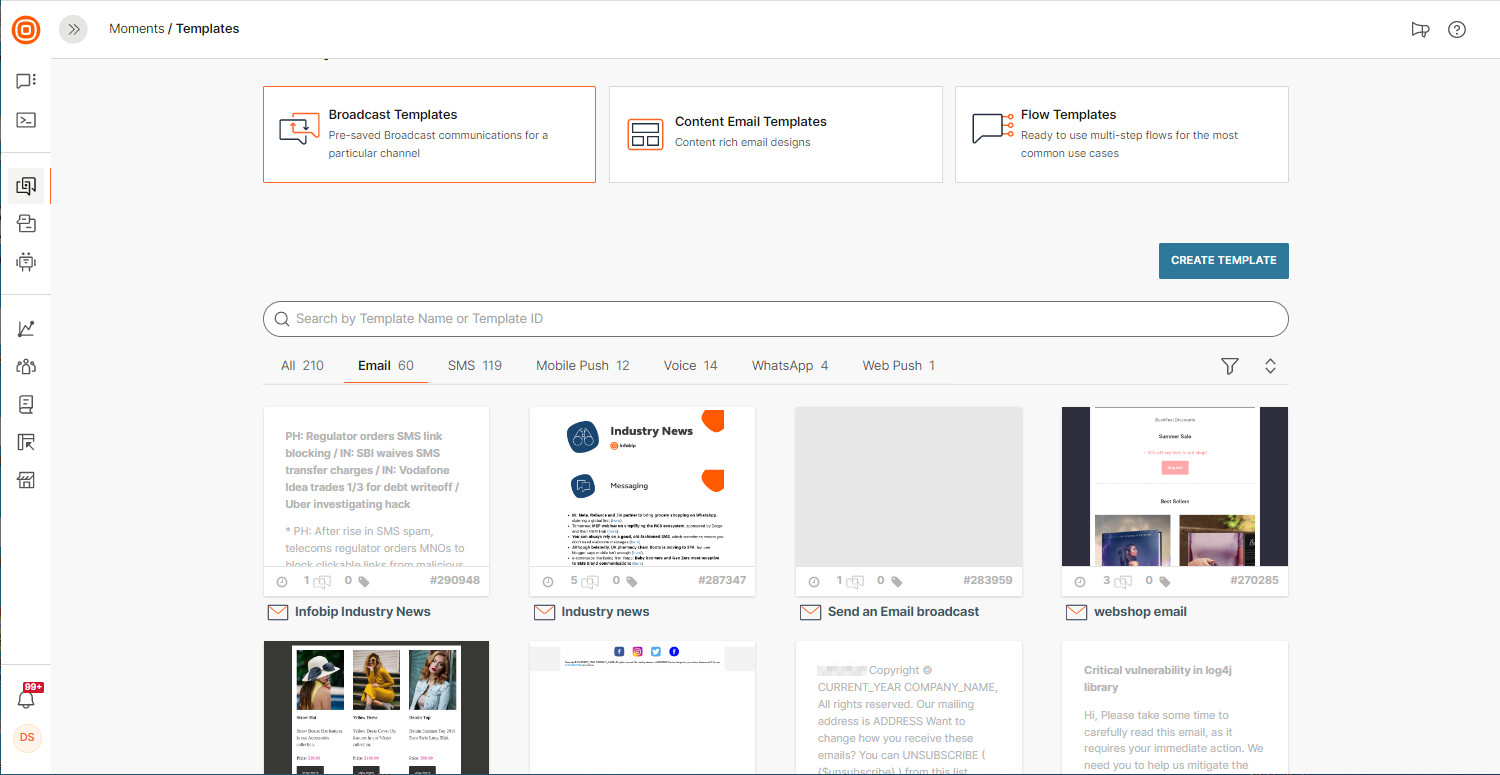Open the Moments icon in sidebar
The width and height of the screenshot is (1500, 775).
[26, 186]
